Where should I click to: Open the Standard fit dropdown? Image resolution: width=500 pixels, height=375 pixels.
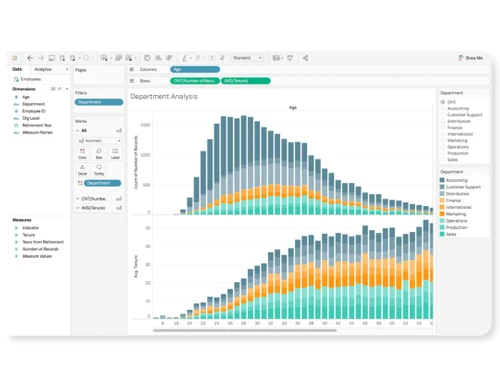pos(247,58)
